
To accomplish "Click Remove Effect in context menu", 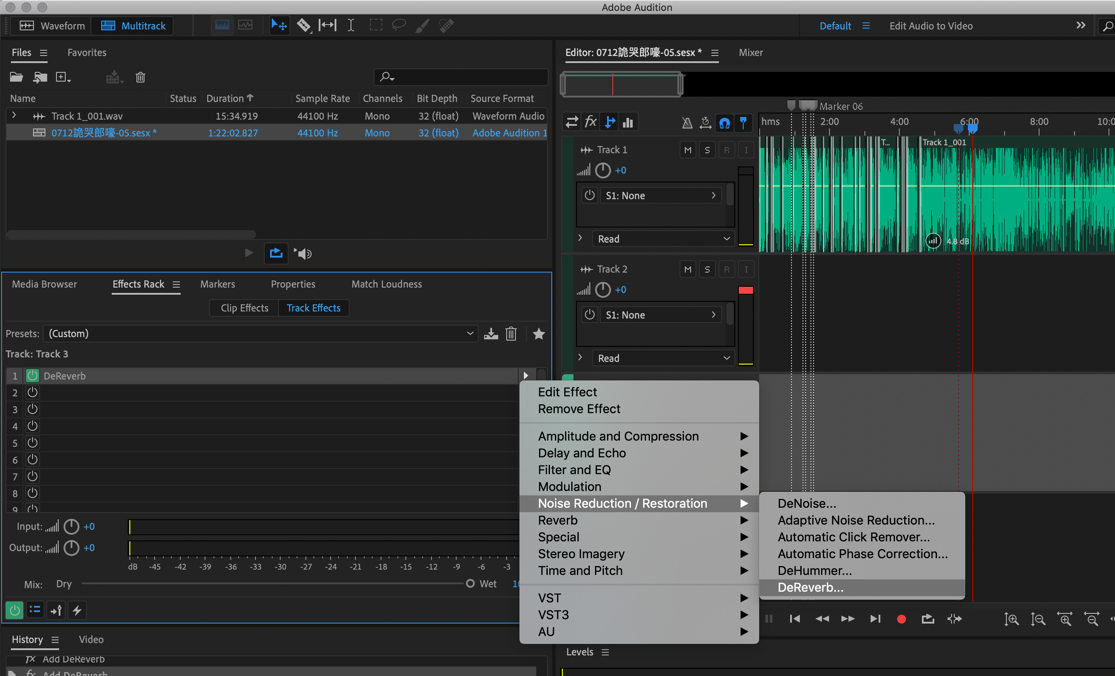I will pyautogui.click(x=639, y=409).
